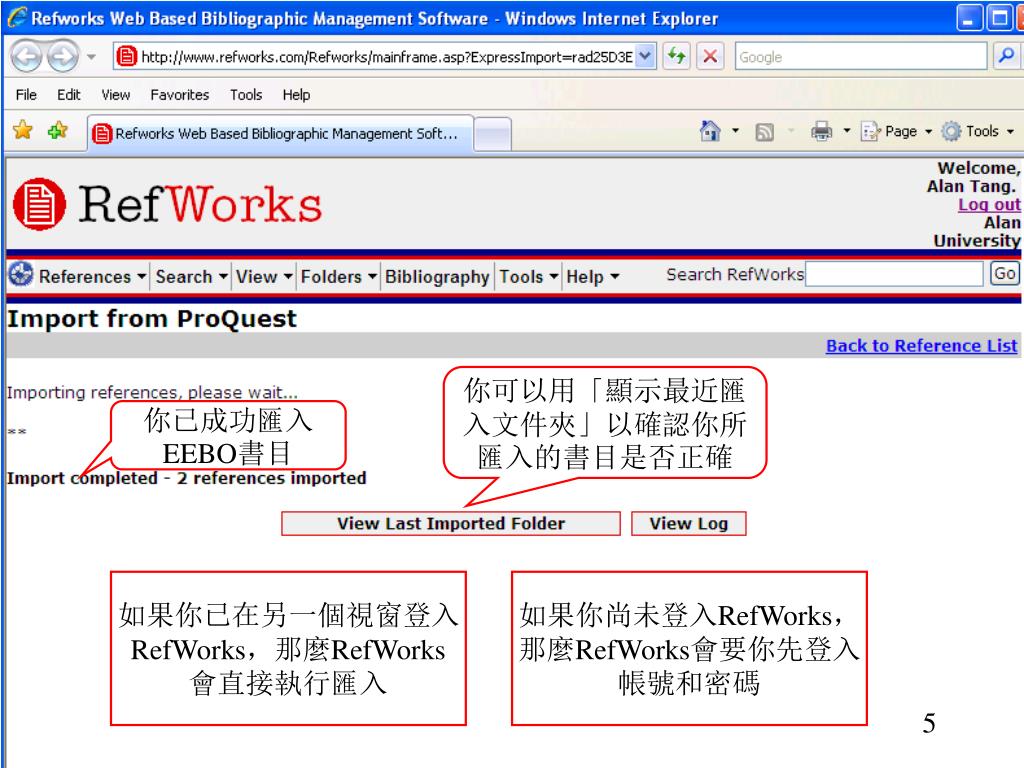Click the RSS feeds icon

764,132
